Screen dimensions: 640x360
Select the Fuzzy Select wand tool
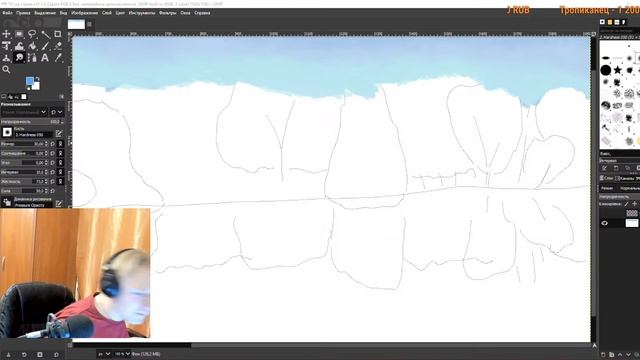tap(45, 34)
